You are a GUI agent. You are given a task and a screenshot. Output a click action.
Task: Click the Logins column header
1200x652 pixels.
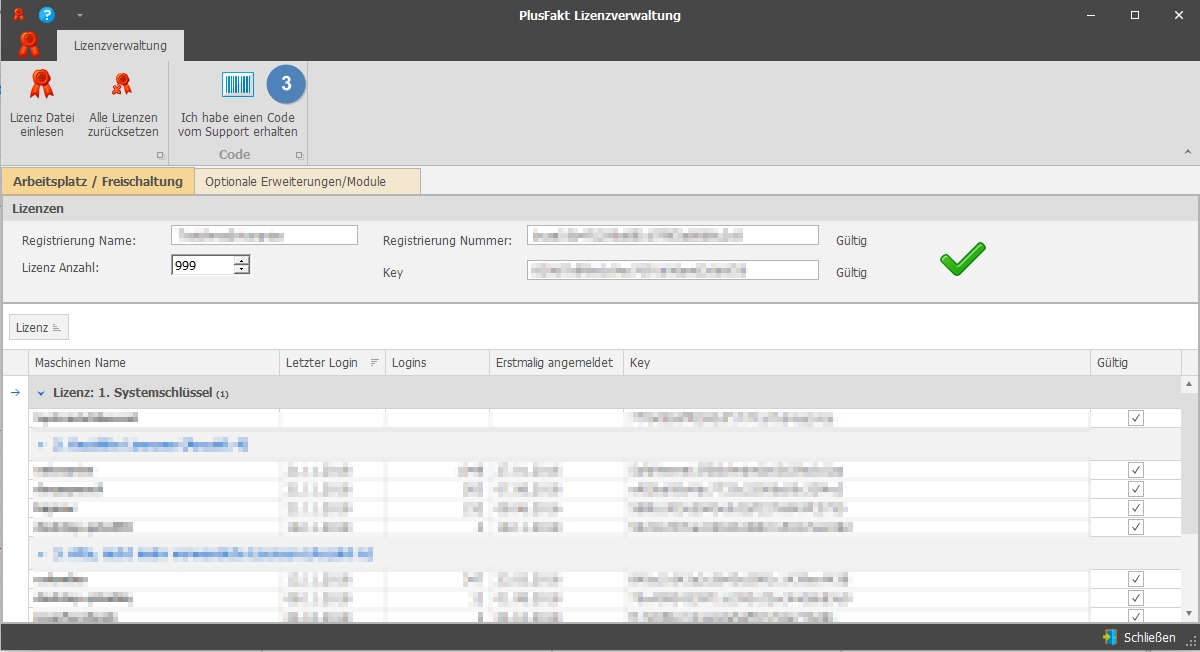coord(438,362)
